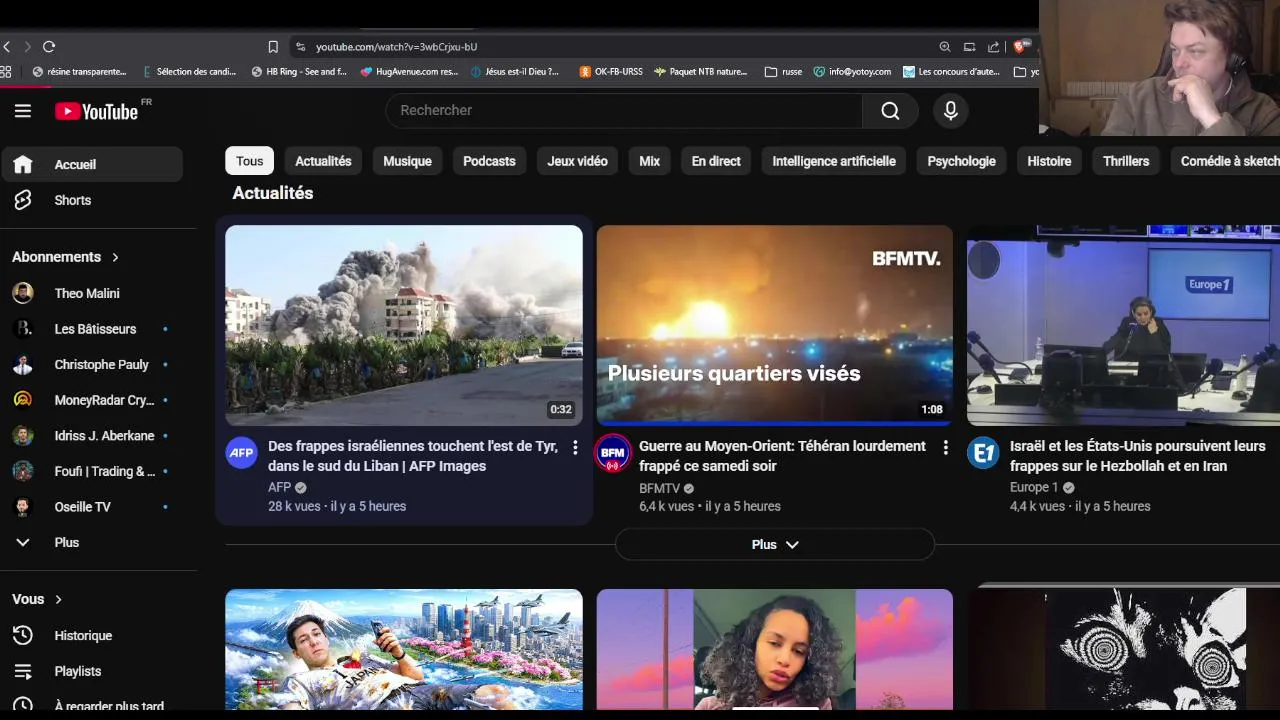Open BFMTV Plusieurs quartiers visés thumbnail
This screenshot has width=1280, height=720.
coord(775,325)
